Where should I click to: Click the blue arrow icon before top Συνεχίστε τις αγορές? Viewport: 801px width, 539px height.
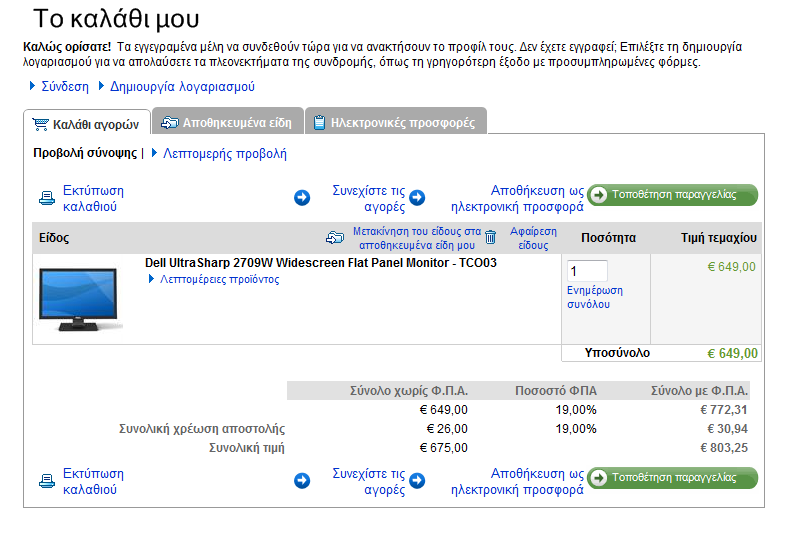point(302,197)
